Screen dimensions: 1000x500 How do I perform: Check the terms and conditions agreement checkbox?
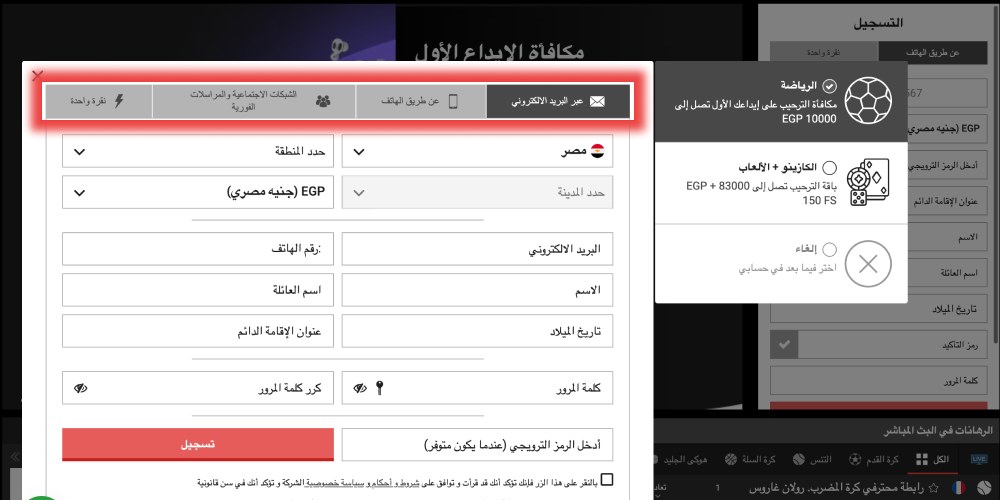point(607,480)
